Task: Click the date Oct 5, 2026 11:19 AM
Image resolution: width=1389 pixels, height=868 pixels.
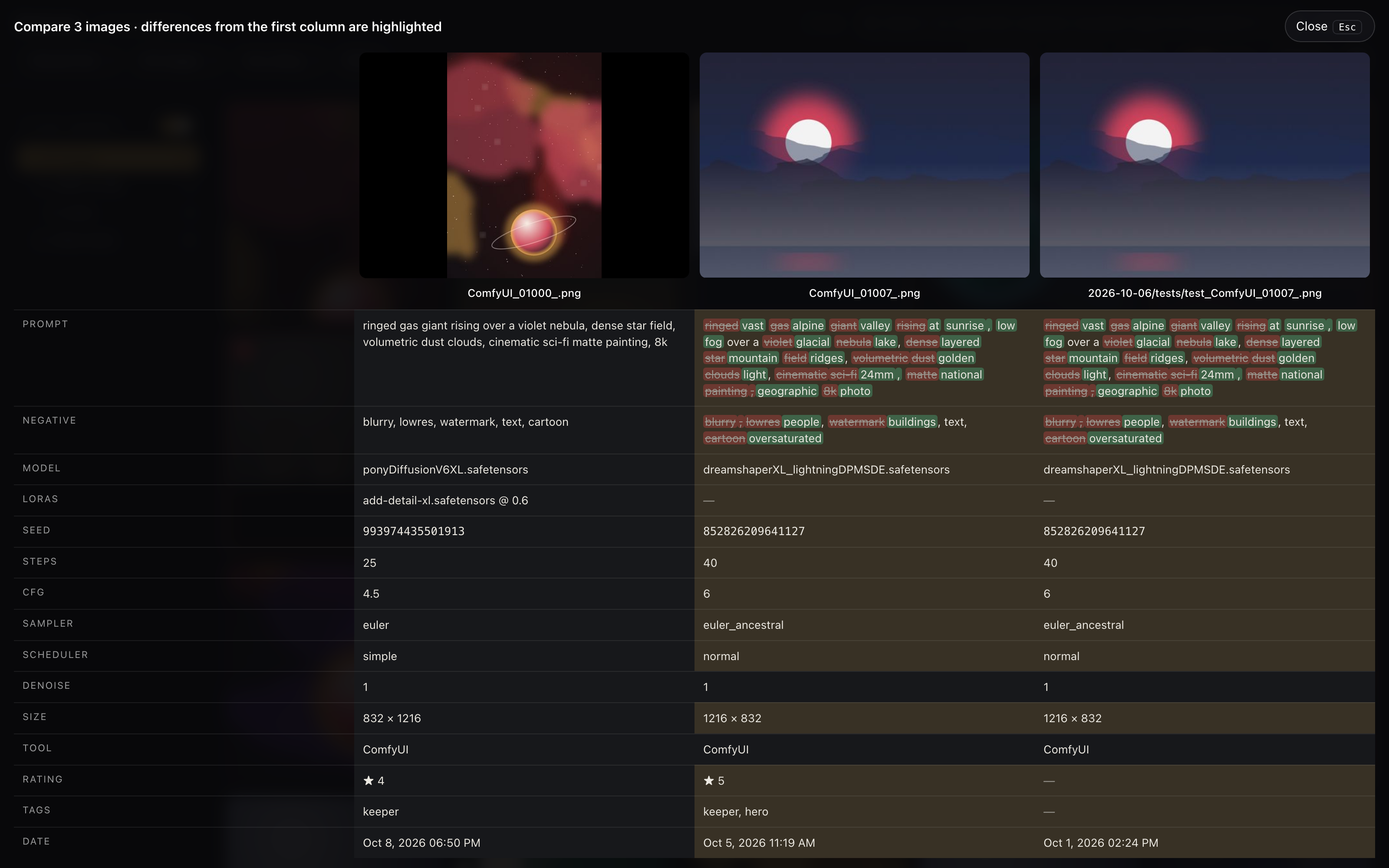Action: coord(759,843)
